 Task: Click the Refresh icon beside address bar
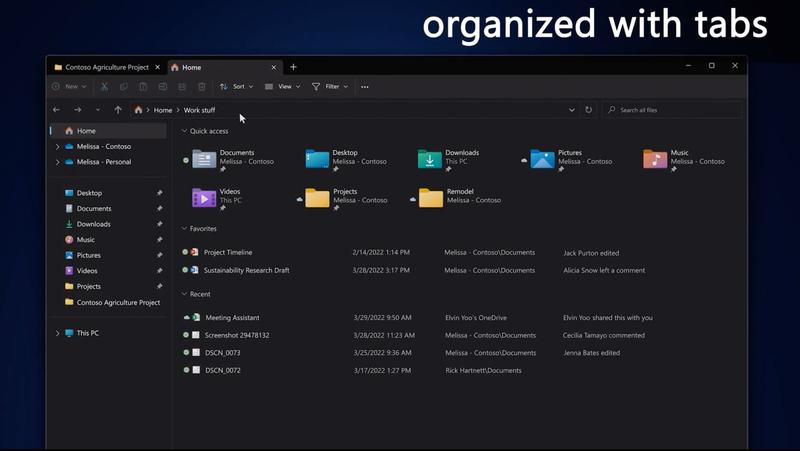pos(588,110)
